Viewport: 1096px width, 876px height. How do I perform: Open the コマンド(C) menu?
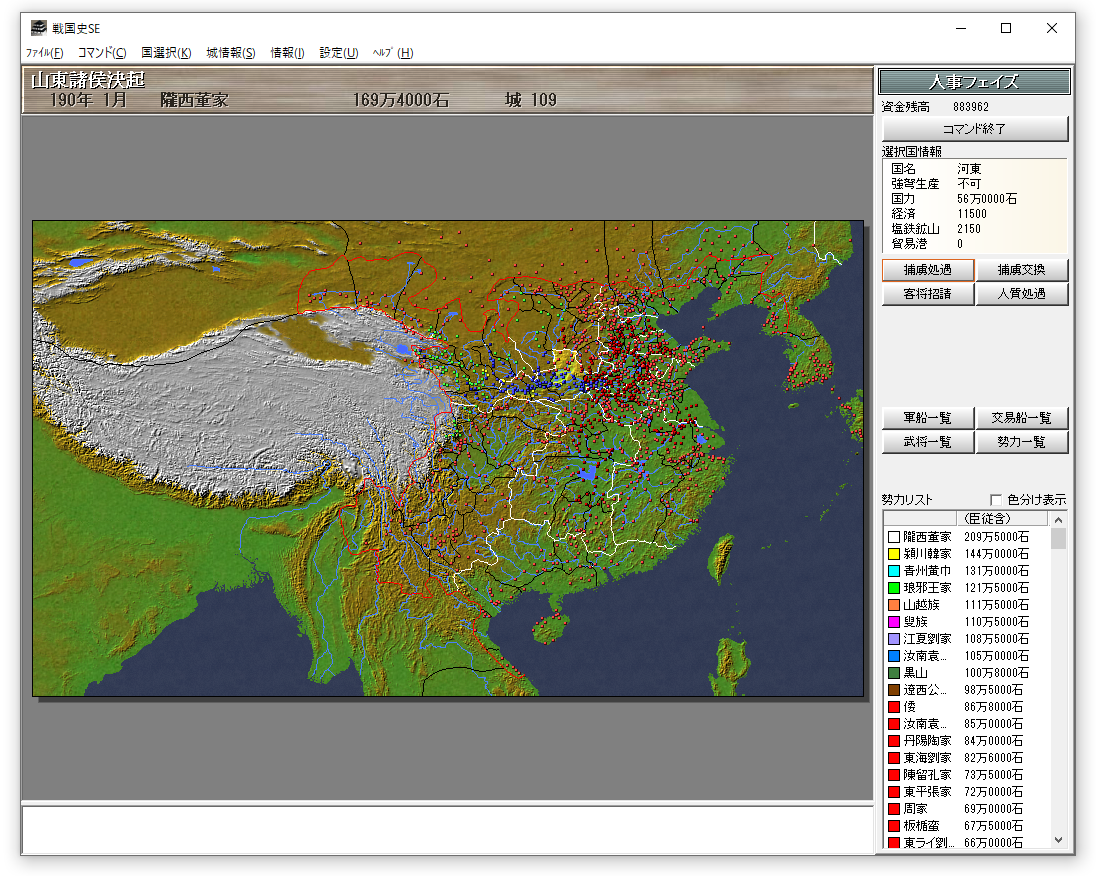tap(102, 53)
